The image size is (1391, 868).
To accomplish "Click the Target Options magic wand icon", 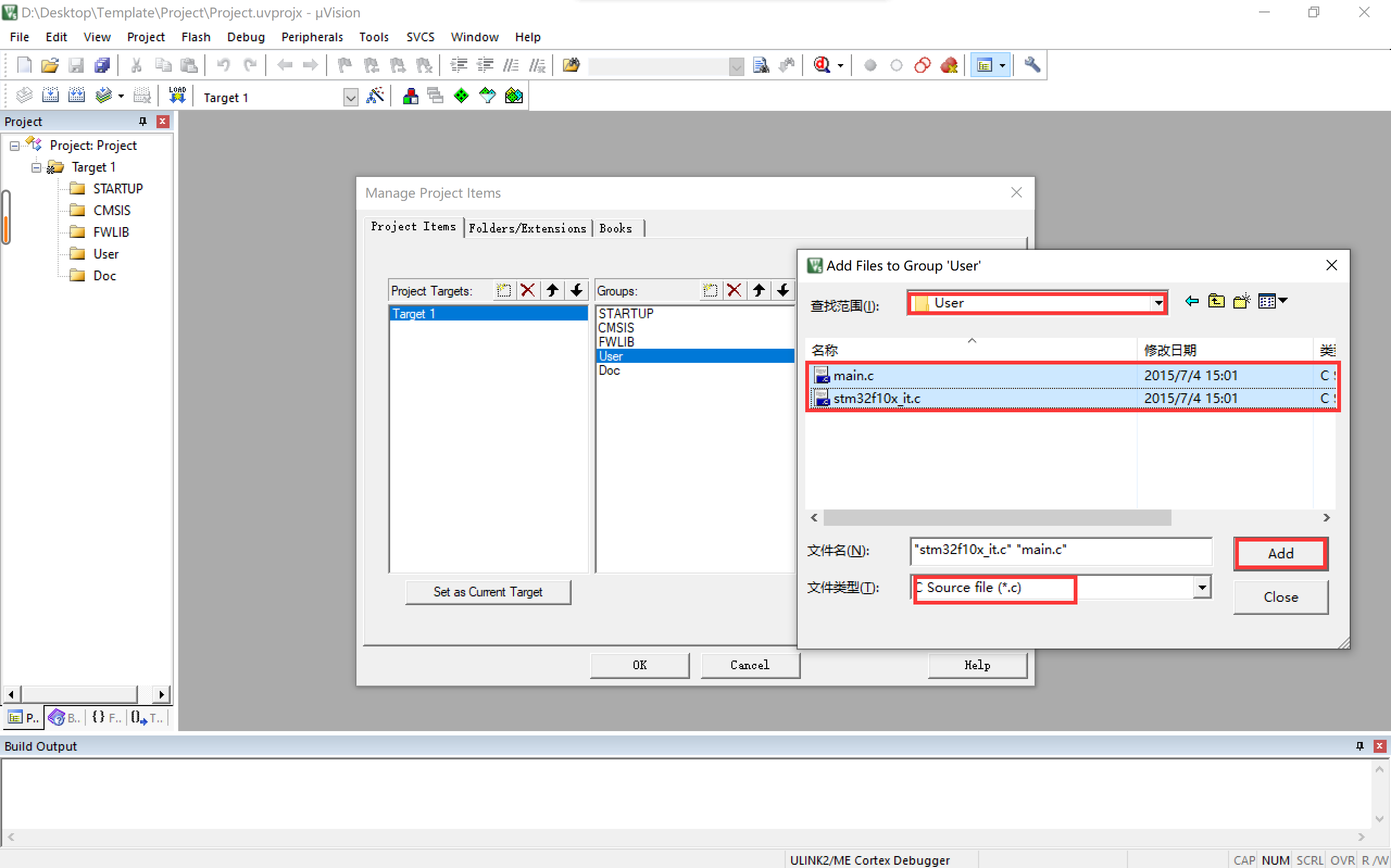I will coord(375,96).
